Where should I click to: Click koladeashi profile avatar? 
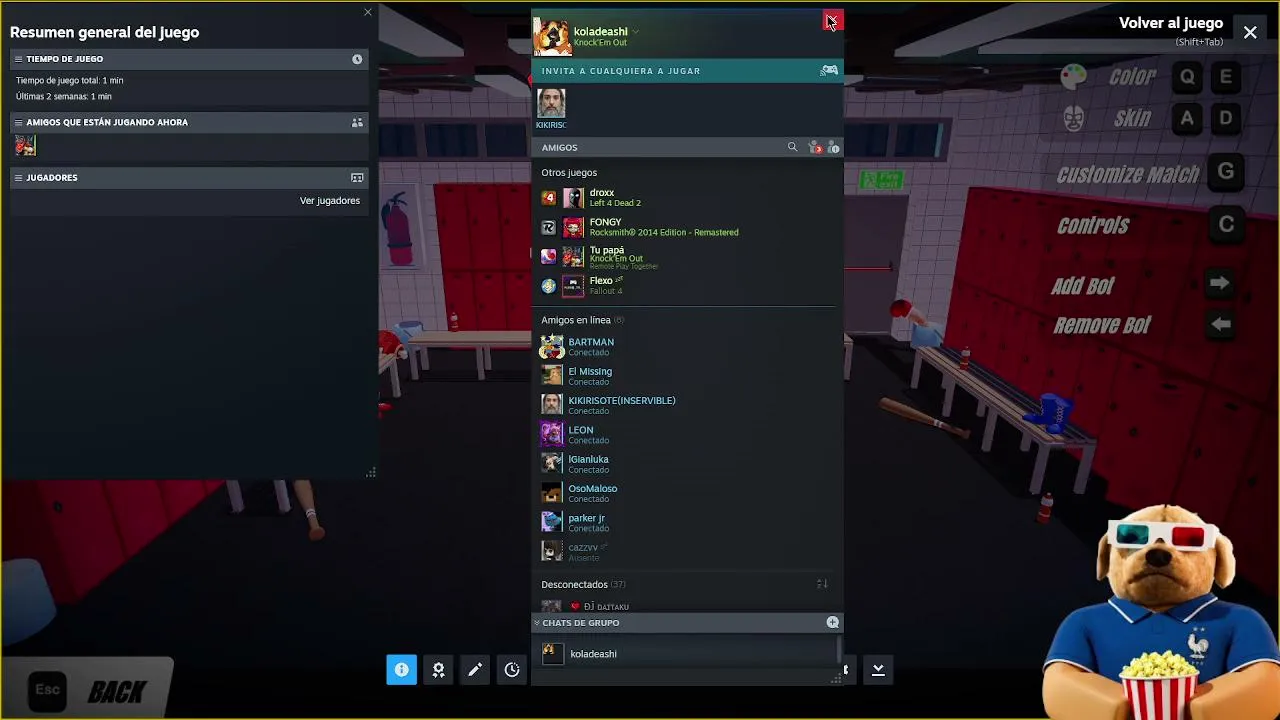[552, 36]
